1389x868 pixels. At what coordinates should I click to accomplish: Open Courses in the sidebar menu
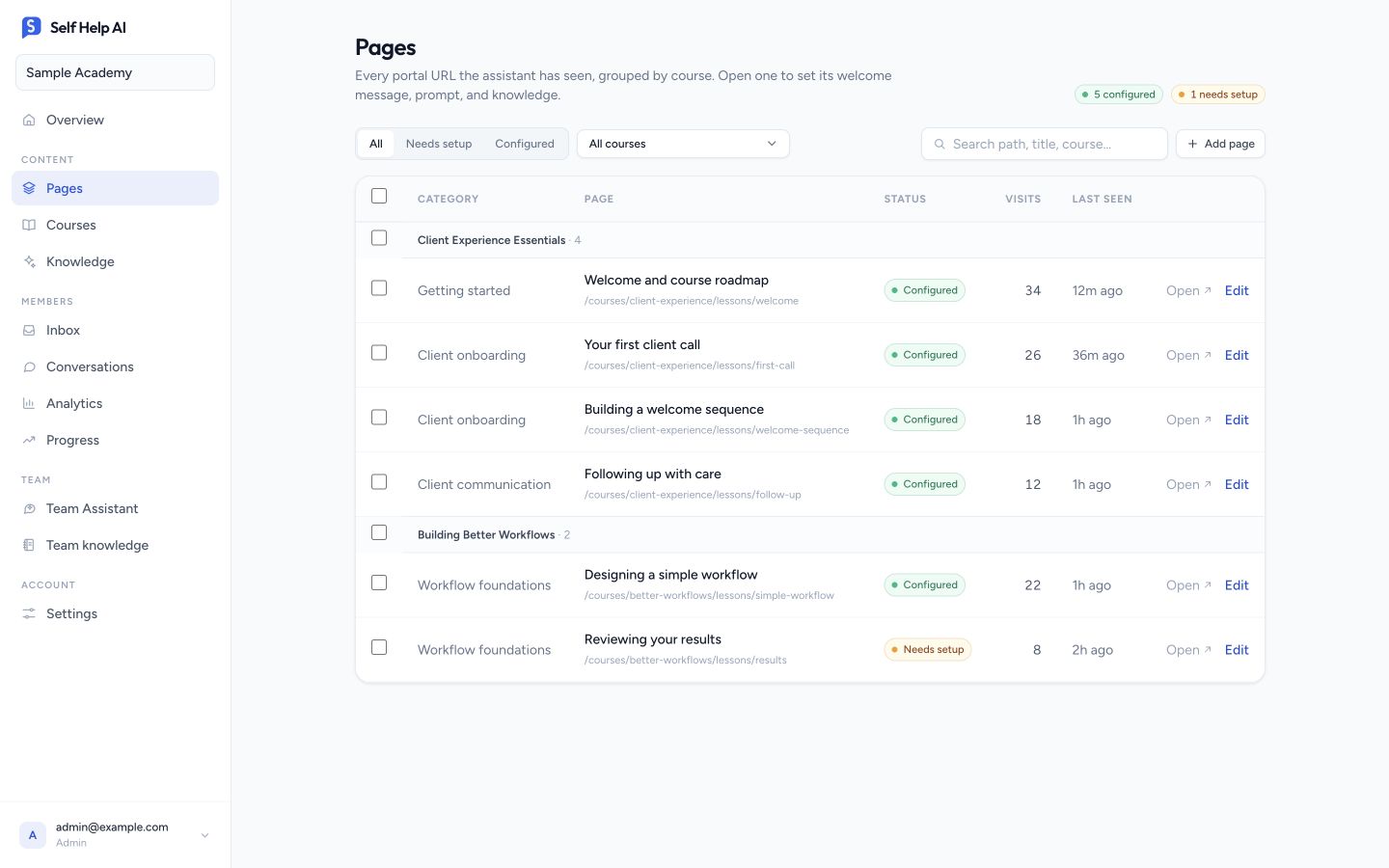click(115, 226)
